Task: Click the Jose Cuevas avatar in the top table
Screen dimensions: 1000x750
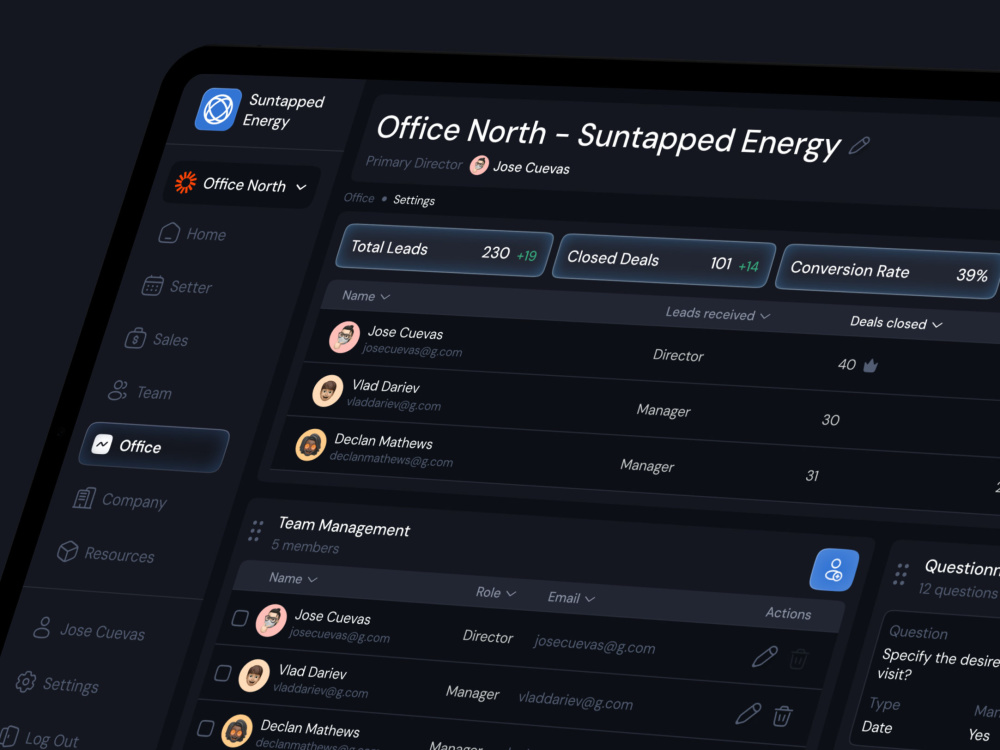Action: tap(344, 337)
